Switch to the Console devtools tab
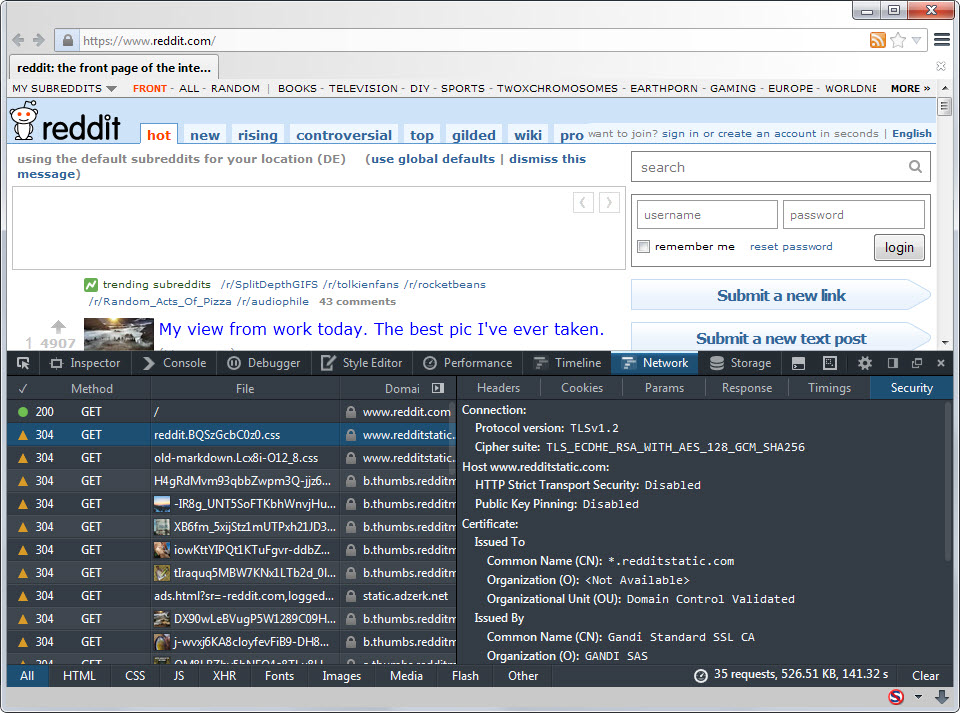Viewport: 960px width, 713px height. [x=174, y=363]
